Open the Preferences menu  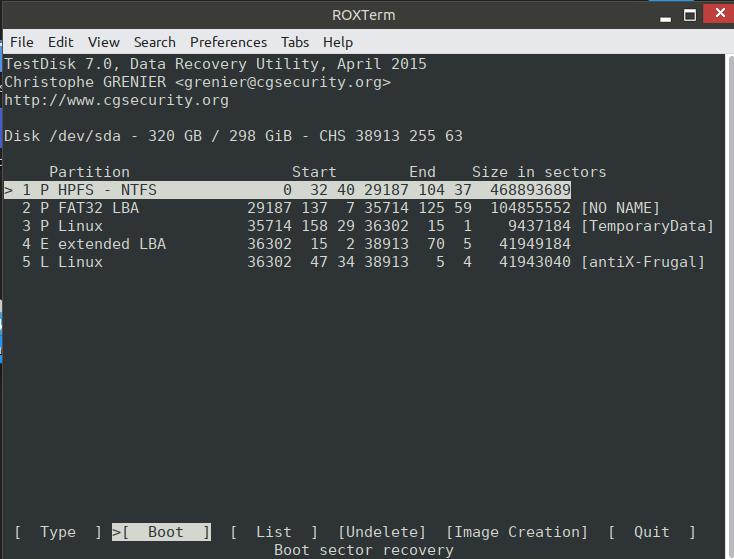click(228, 42)
